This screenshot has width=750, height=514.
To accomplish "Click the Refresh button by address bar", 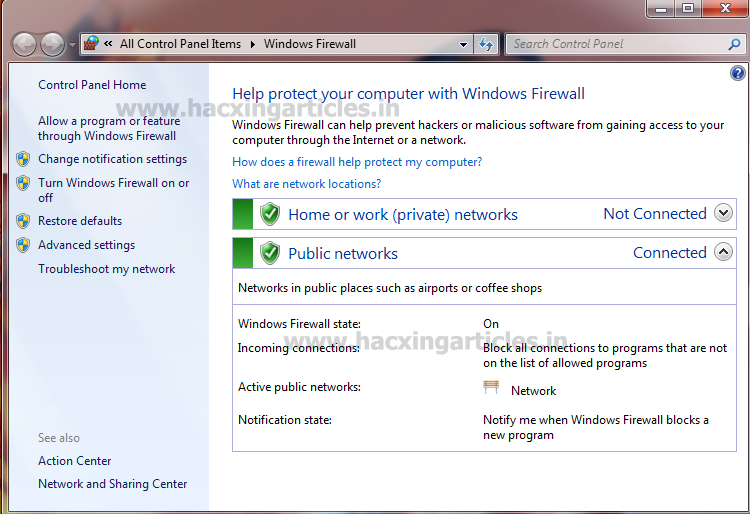I will pos(486,44).
